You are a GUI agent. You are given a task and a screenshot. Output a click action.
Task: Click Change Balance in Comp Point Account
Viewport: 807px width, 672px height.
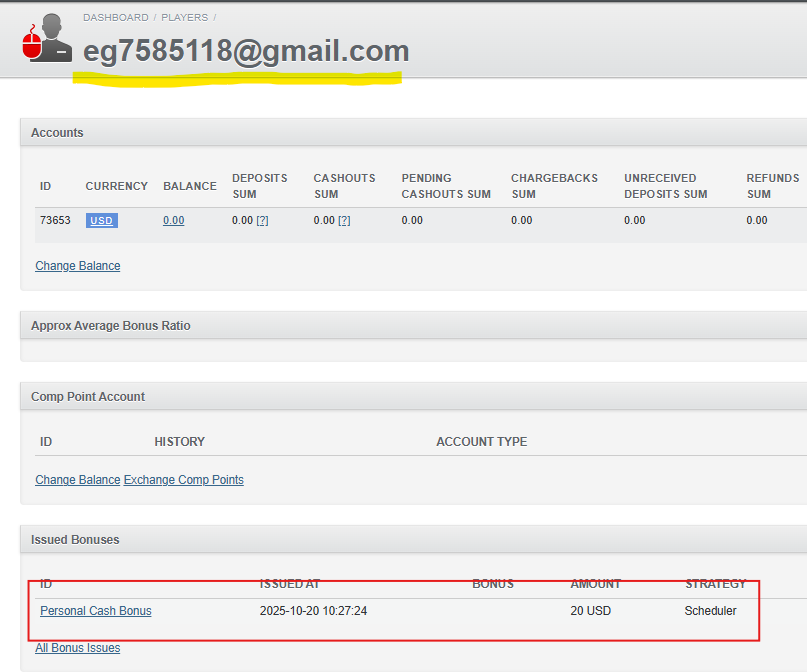point(77,480)
